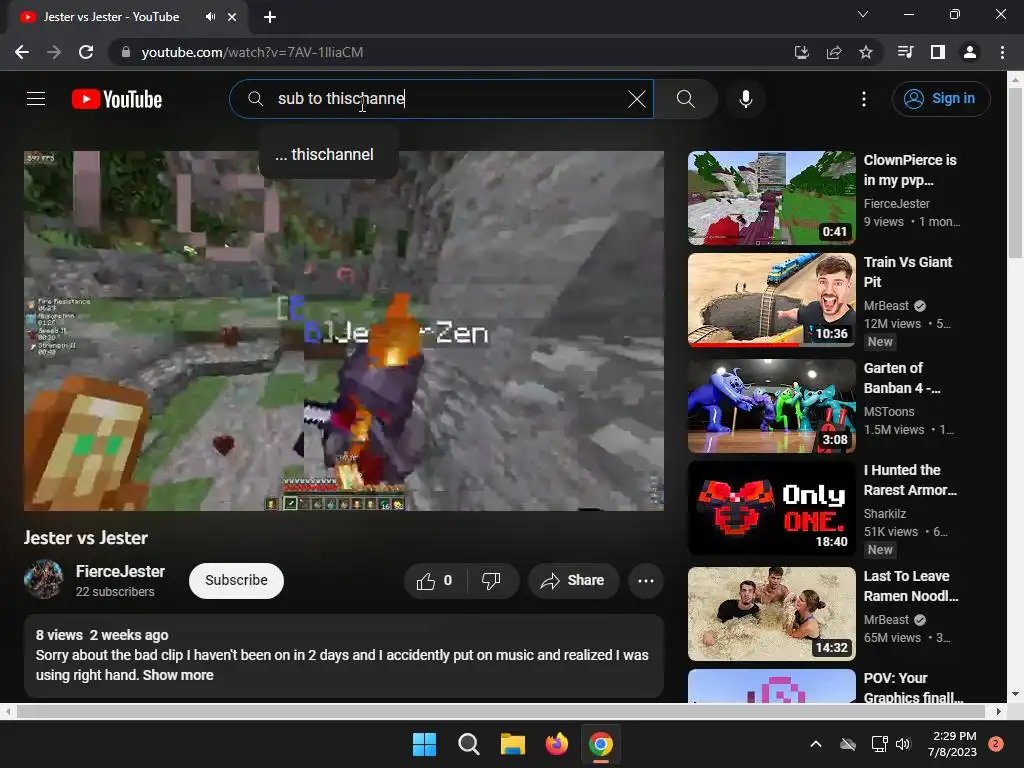Clear the search box with the X

637,99
